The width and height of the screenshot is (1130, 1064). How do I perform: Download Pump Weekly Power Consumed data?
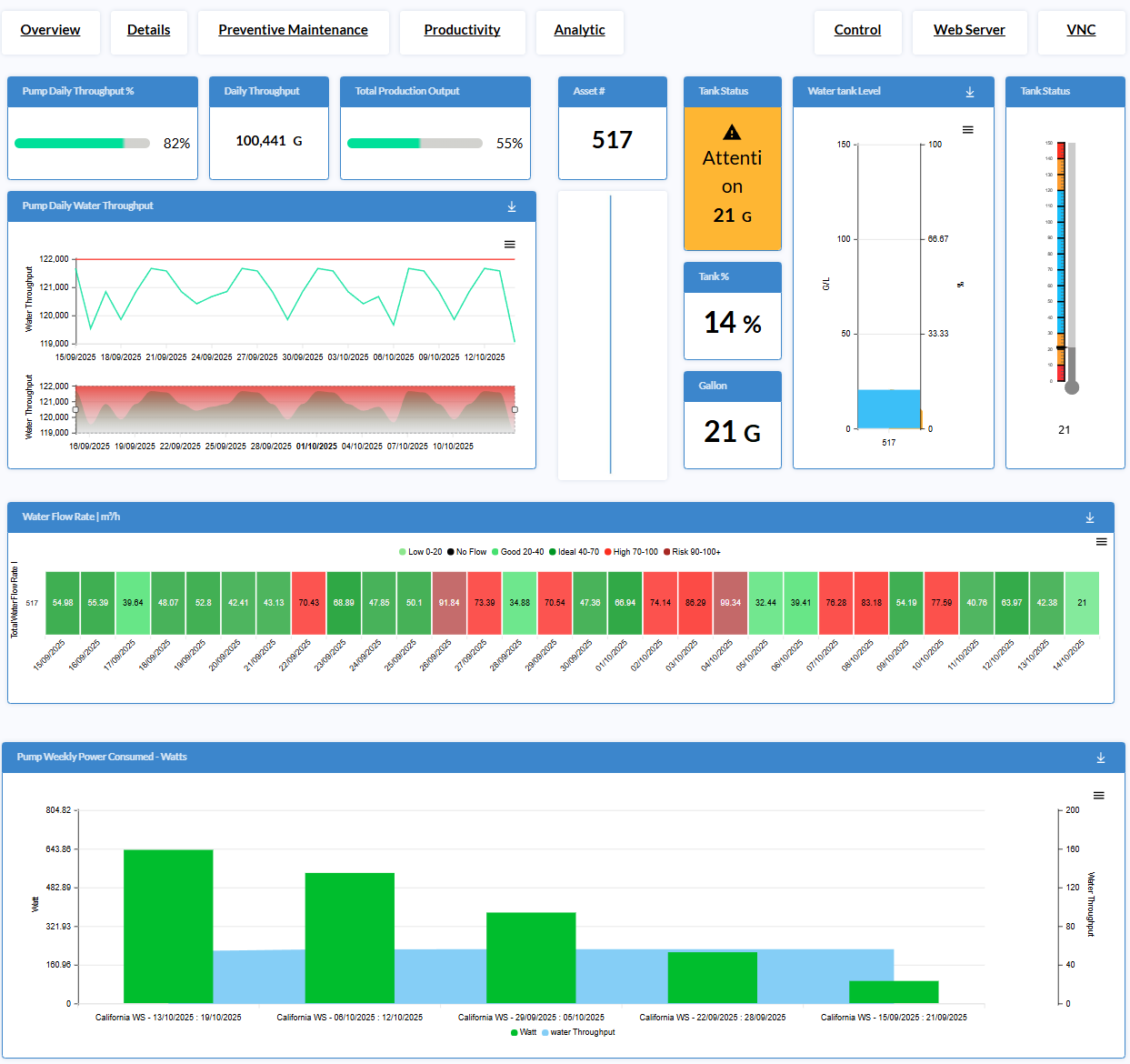(x=1101, y=758)
